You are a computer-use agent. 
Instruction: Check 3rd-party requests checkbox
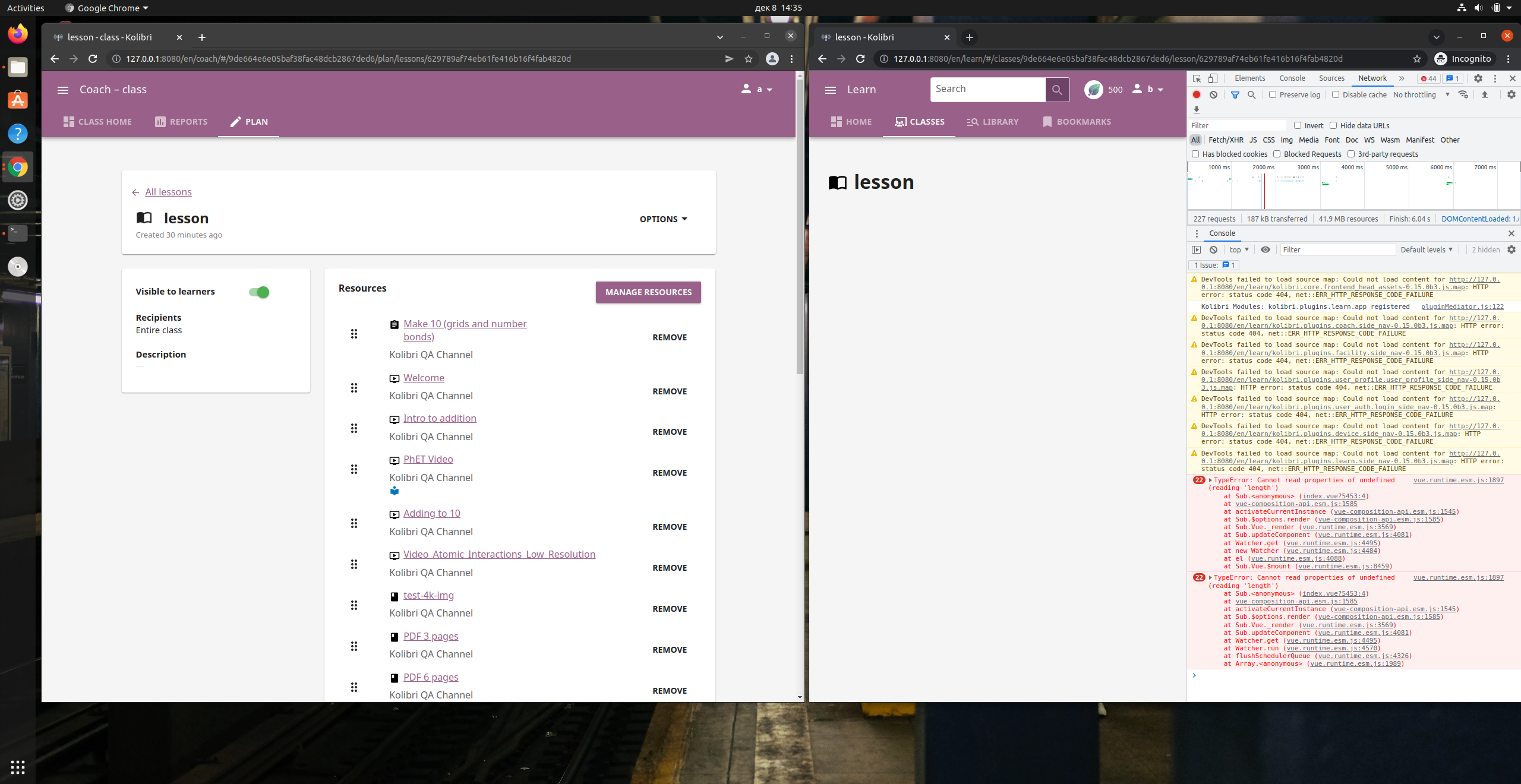tap(1351, 154)
